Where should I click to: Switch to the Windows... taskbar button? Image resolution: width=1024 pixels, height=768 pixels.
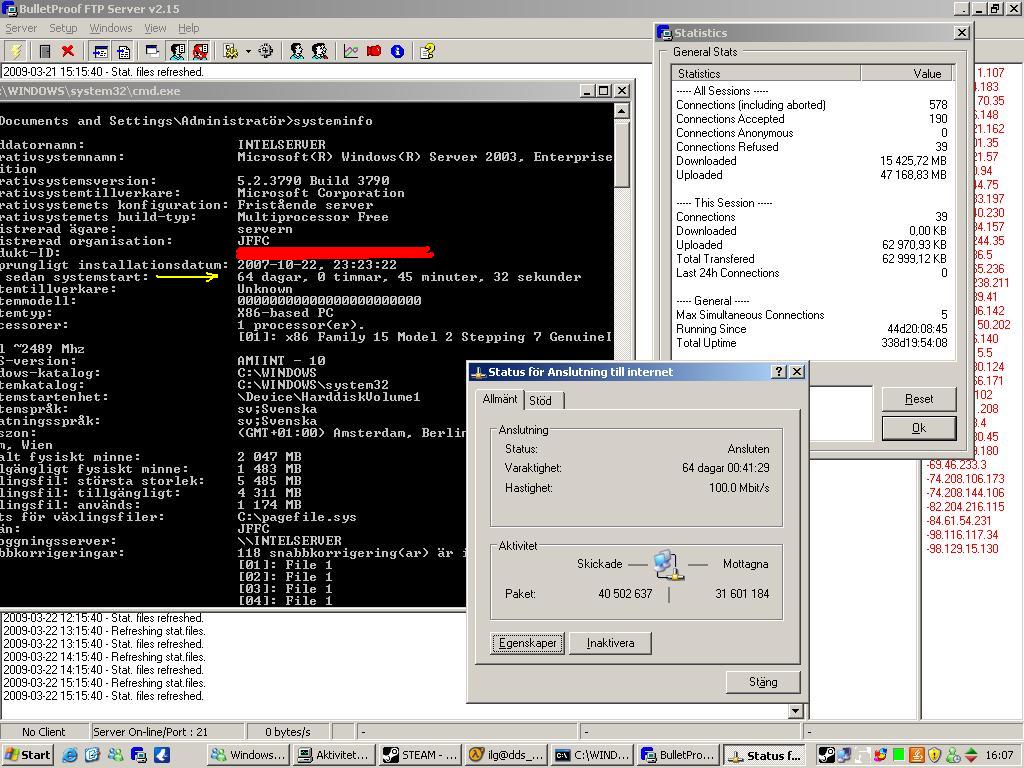click(x=248, y=755)
